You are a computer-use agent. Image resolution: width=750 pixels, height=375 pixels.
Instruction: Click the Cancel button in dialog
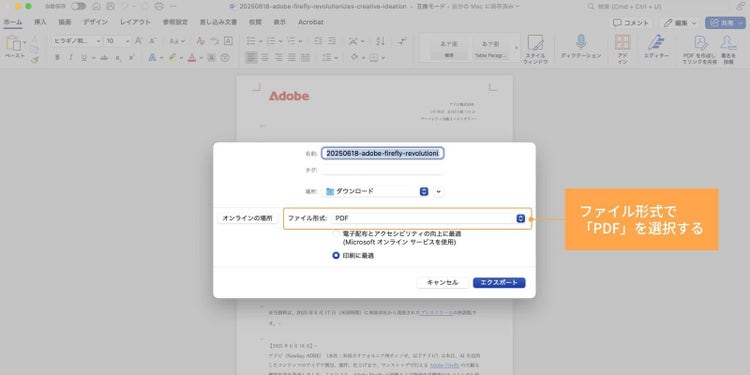pos(442,283)
